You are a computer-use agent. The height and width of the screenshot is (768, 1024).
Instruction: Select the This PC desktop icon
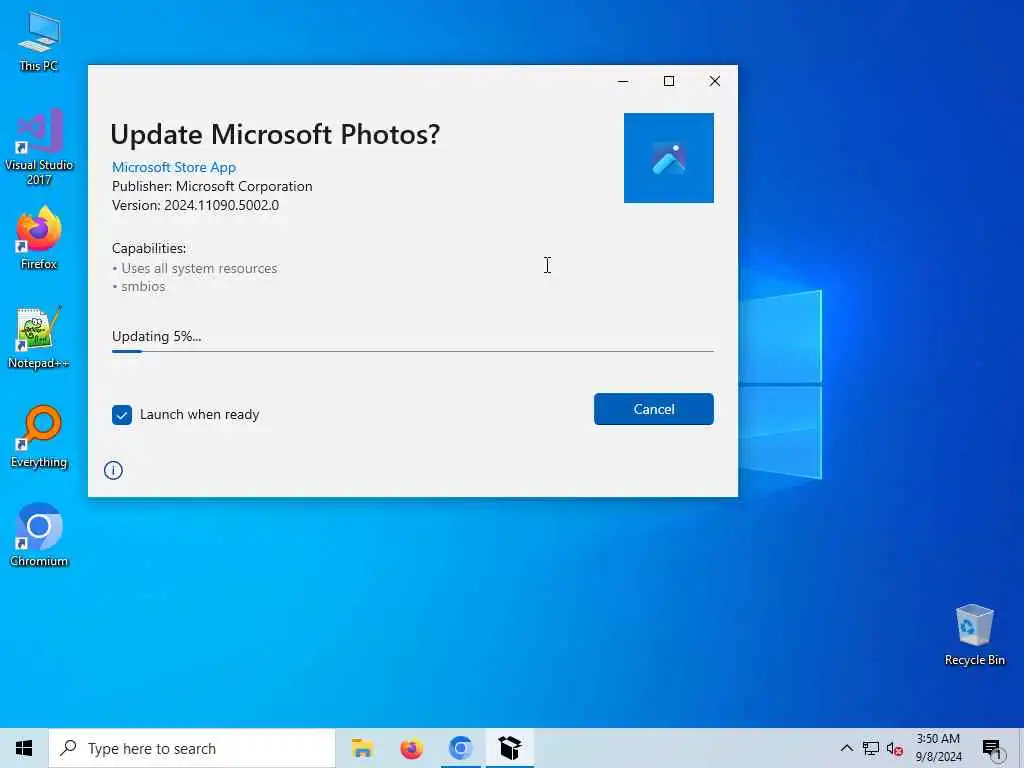(x=39, y=41)
